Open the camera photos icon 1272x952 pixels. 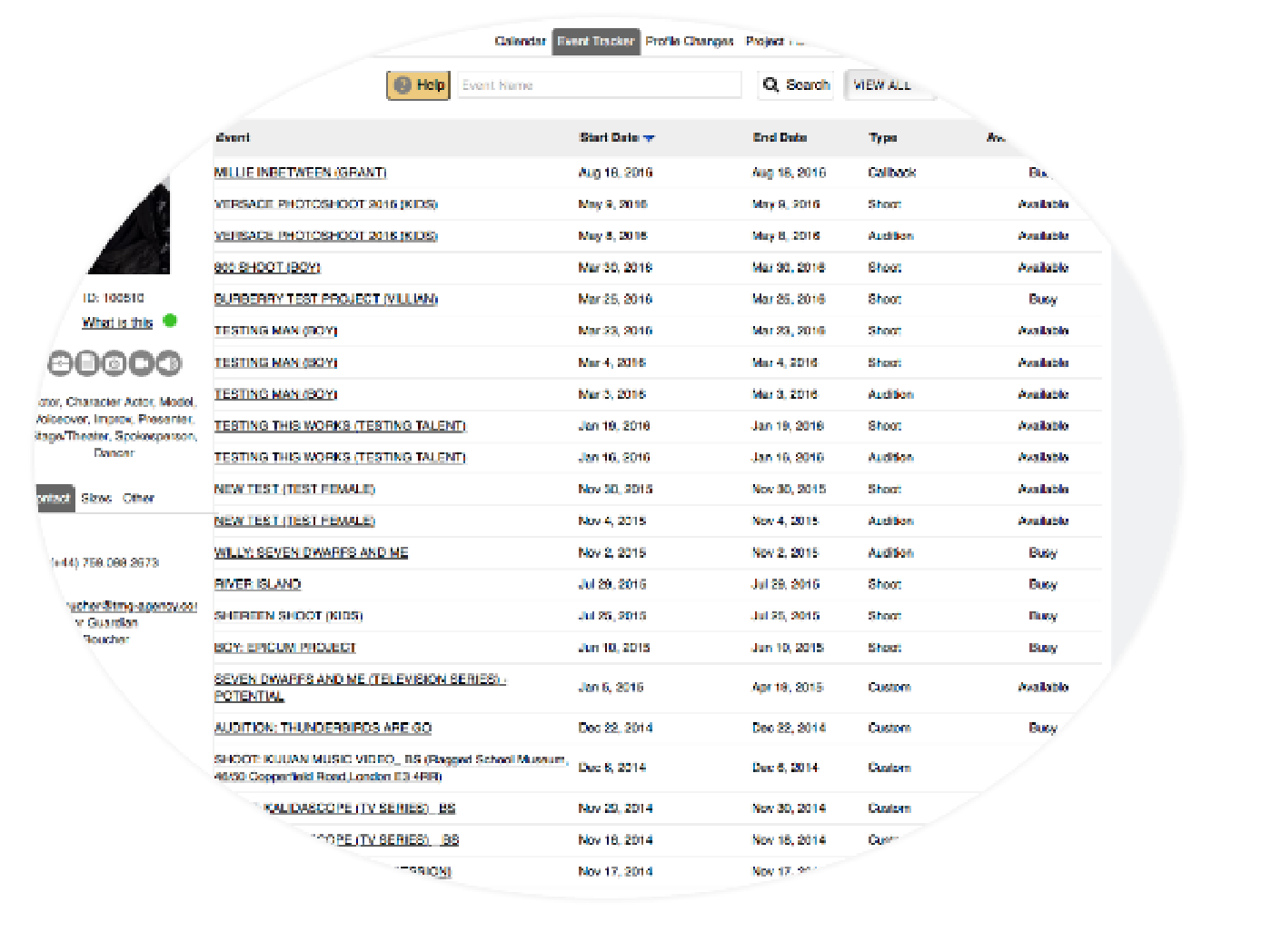click(x=114, y=364)
